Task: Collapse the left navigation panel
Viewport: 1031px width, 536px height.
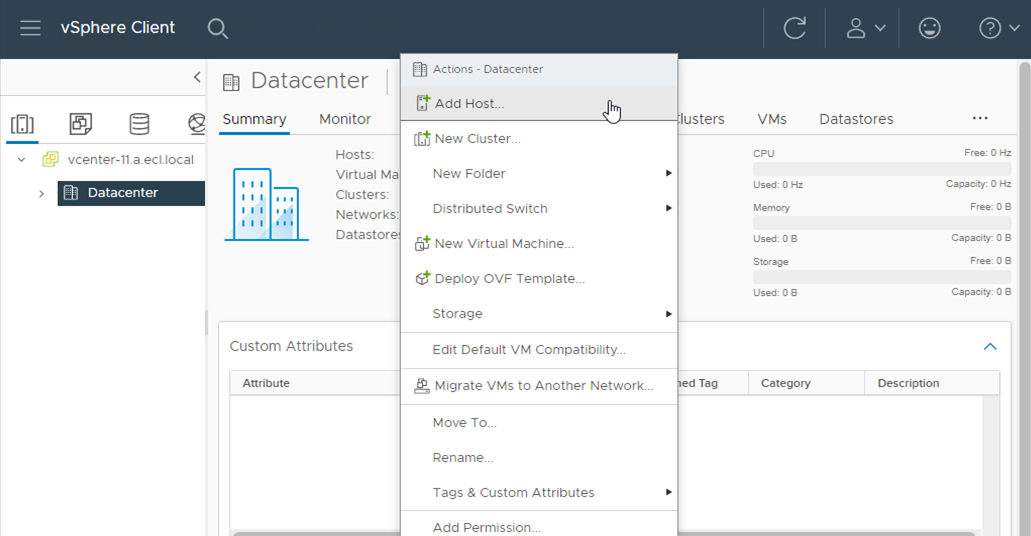Action: point(197,77)
